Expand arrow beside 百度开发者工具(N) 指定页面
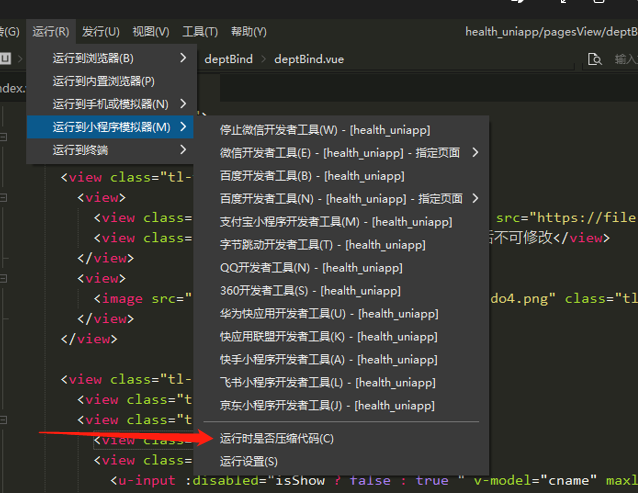This screenshot has width=638, height=493. (475, 199)
